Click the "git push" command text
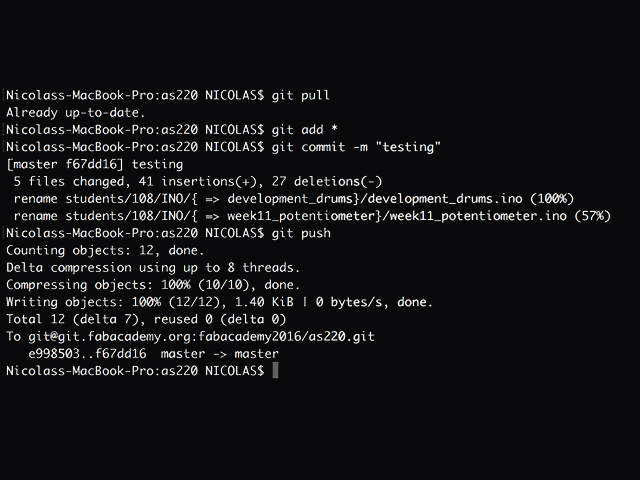The height and width of the screenshot is (480, 640). pos(299,233)
